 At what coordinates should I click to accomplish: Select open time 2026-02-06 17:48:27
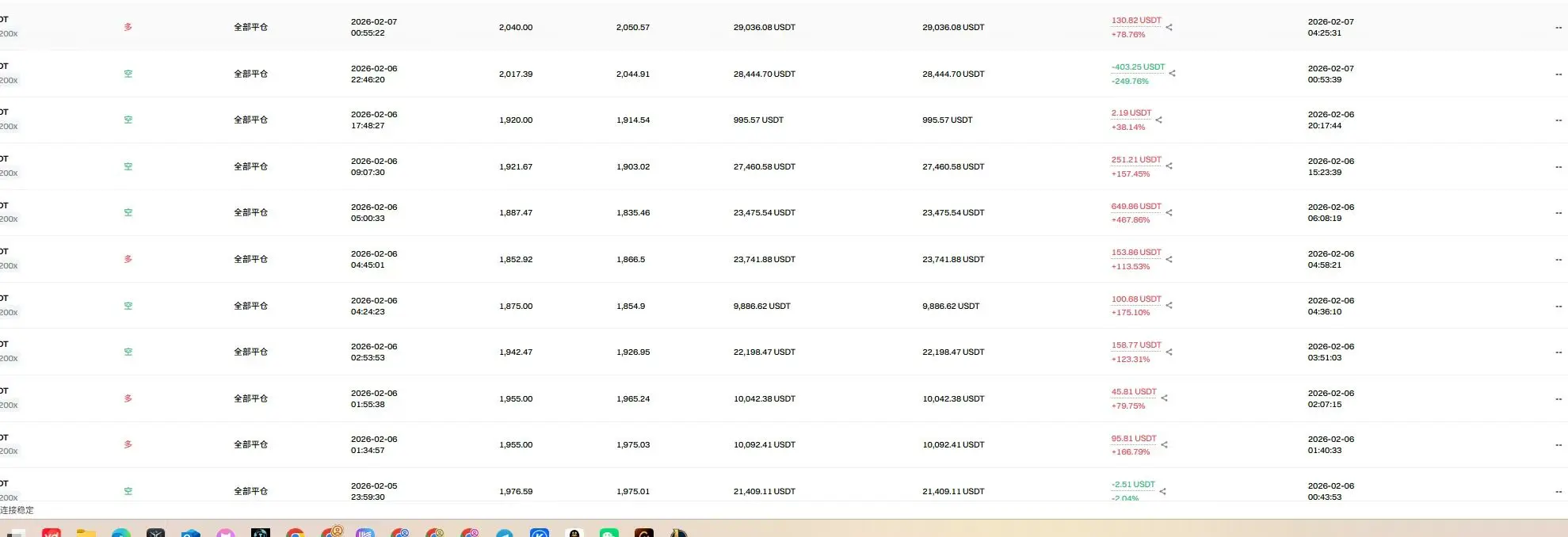(x=374, y=120)
